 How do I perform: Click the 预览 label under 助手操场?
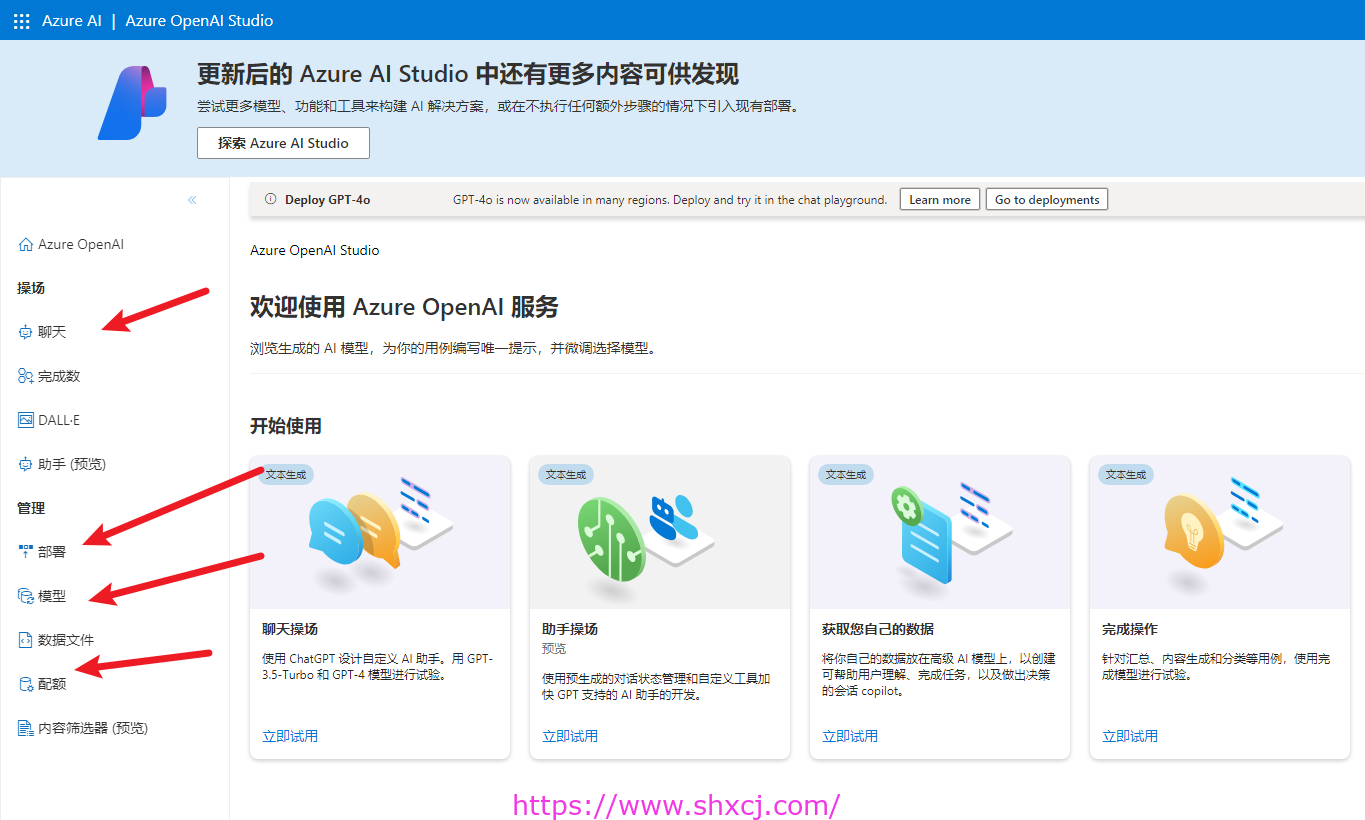tap(554, 649)
